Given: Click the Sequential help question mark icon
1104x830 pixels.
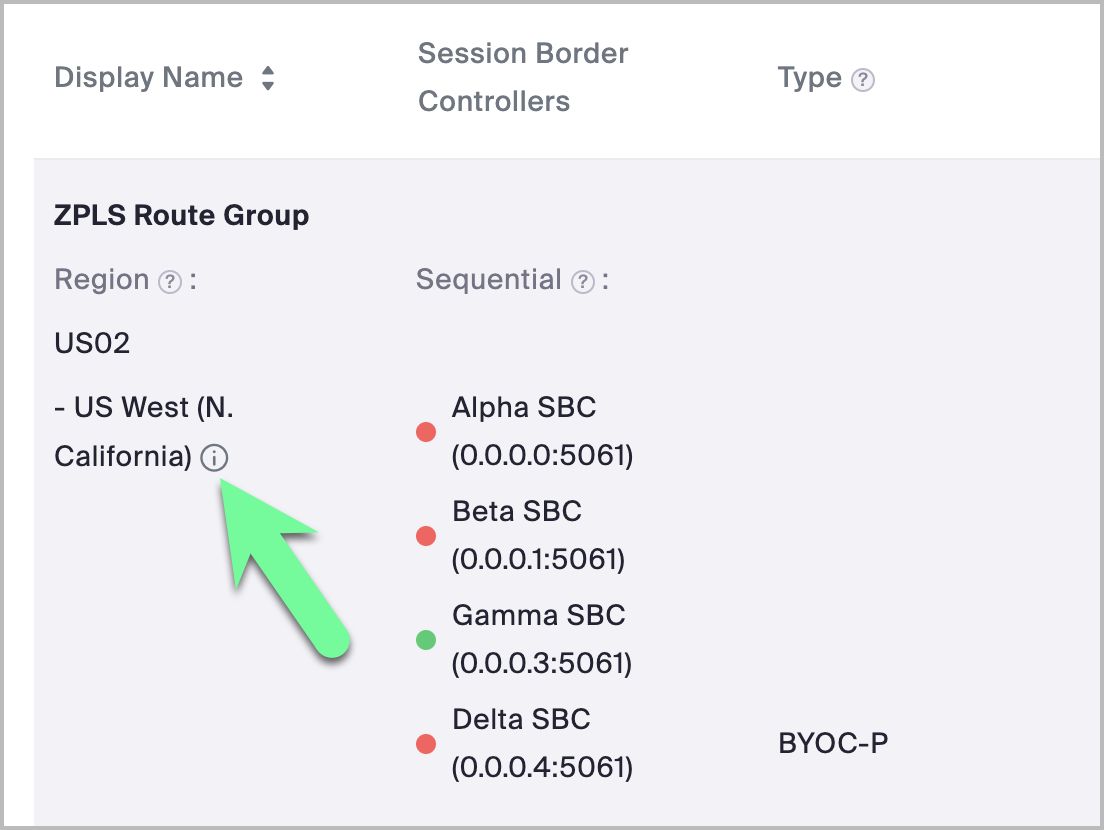Looking at the screenshot, I should pyautogui.click(x=583, y=282).
